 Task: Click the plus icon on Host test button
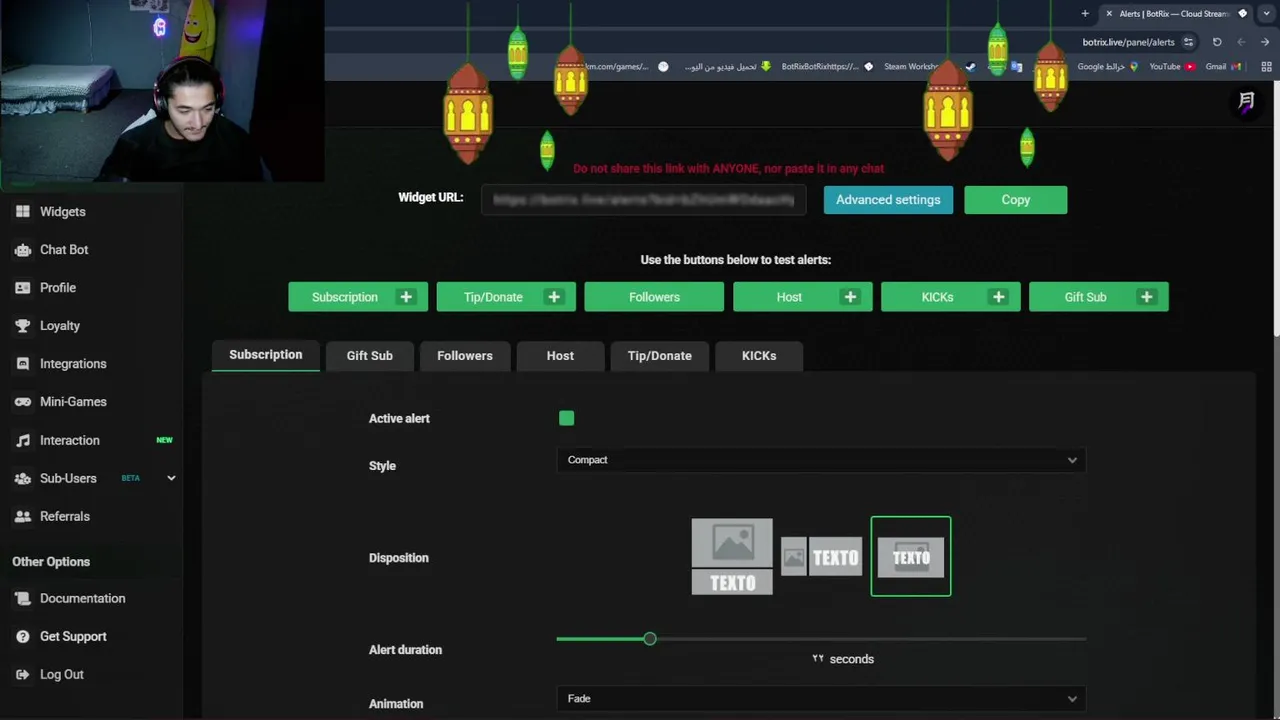[850, 297]
